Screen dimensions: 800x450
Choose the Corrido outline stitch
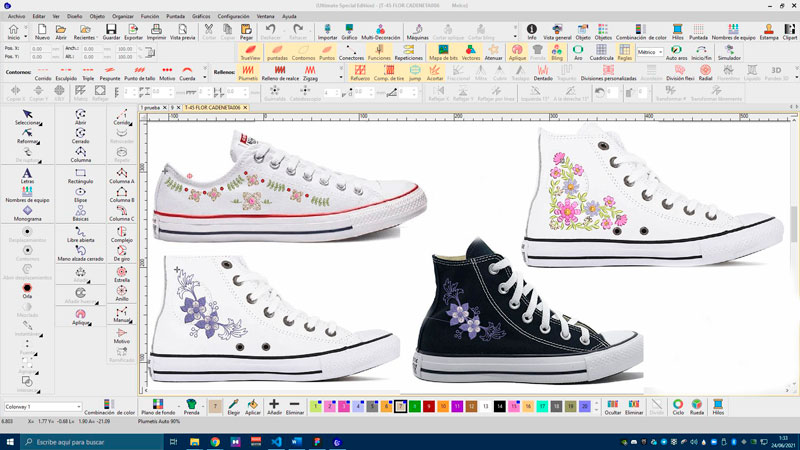[43, 73]
